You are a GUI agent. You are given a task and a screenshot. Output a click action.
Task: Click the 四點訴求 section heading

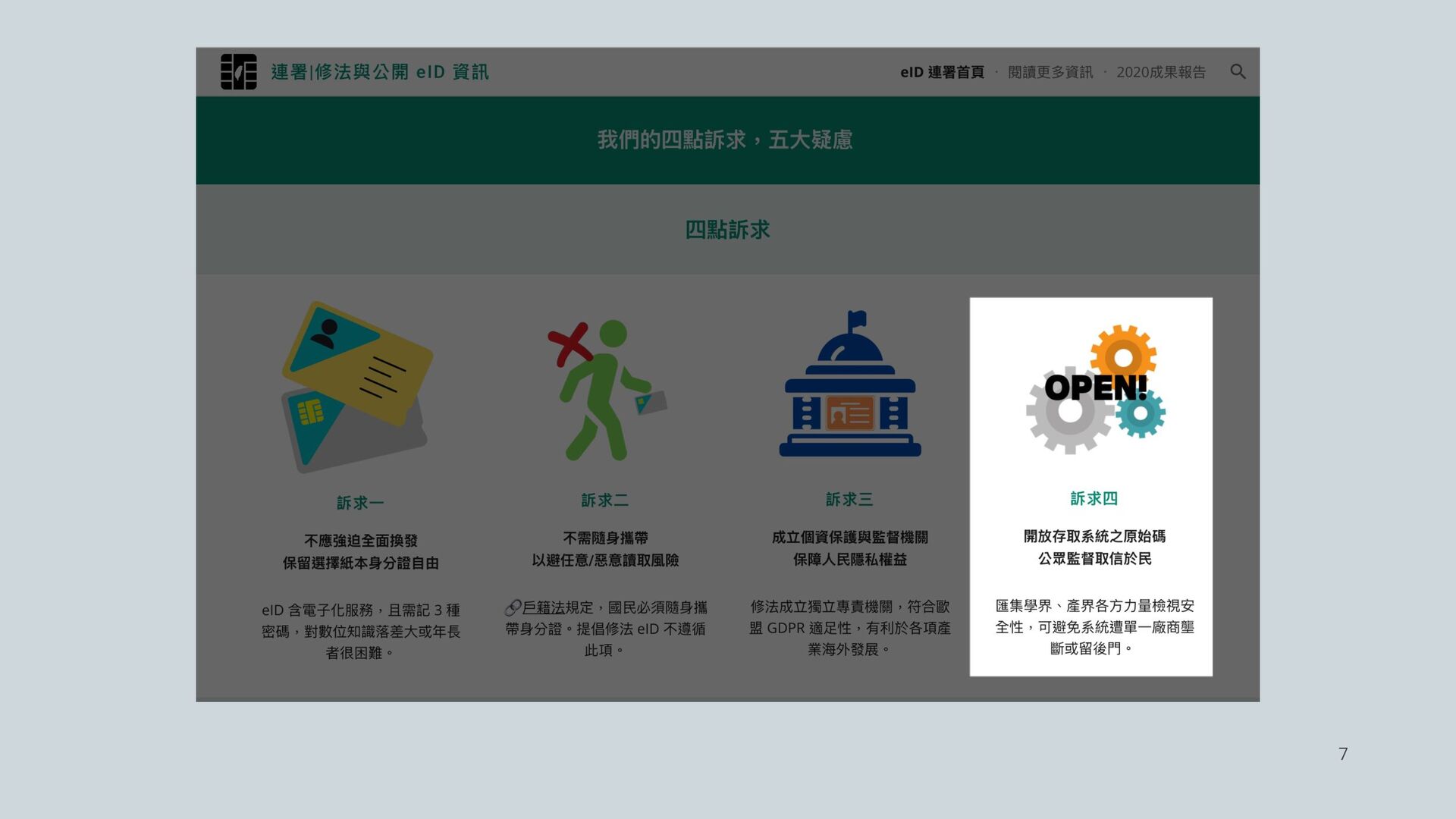click(x=727, y=230)
